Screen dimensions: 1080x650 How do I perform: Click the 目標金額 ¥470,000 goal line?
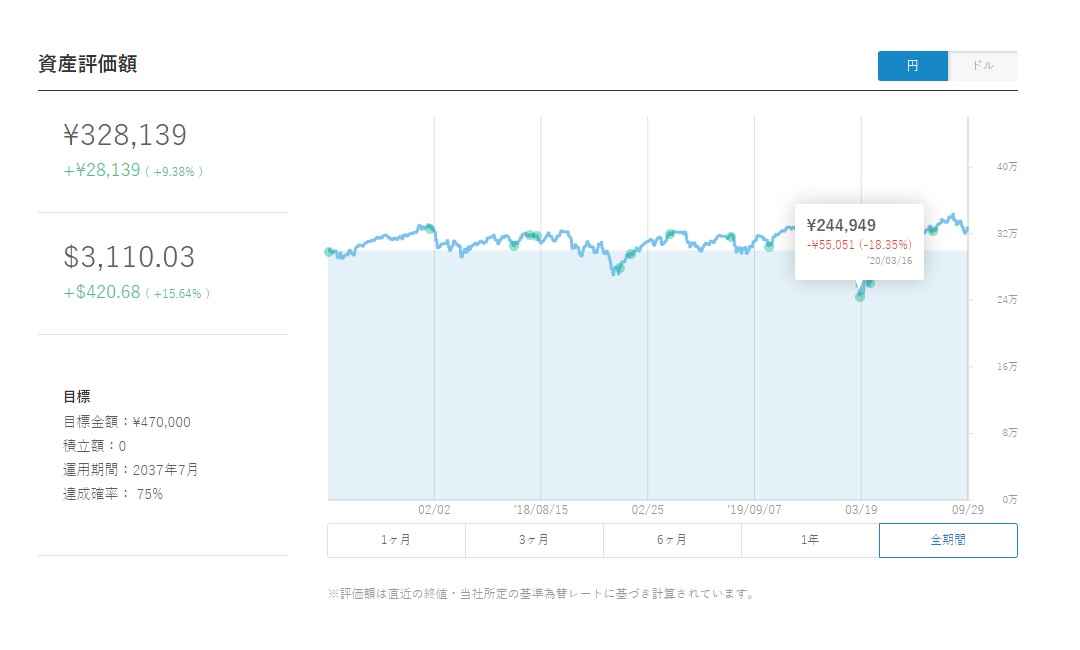[x=126, y=422]
